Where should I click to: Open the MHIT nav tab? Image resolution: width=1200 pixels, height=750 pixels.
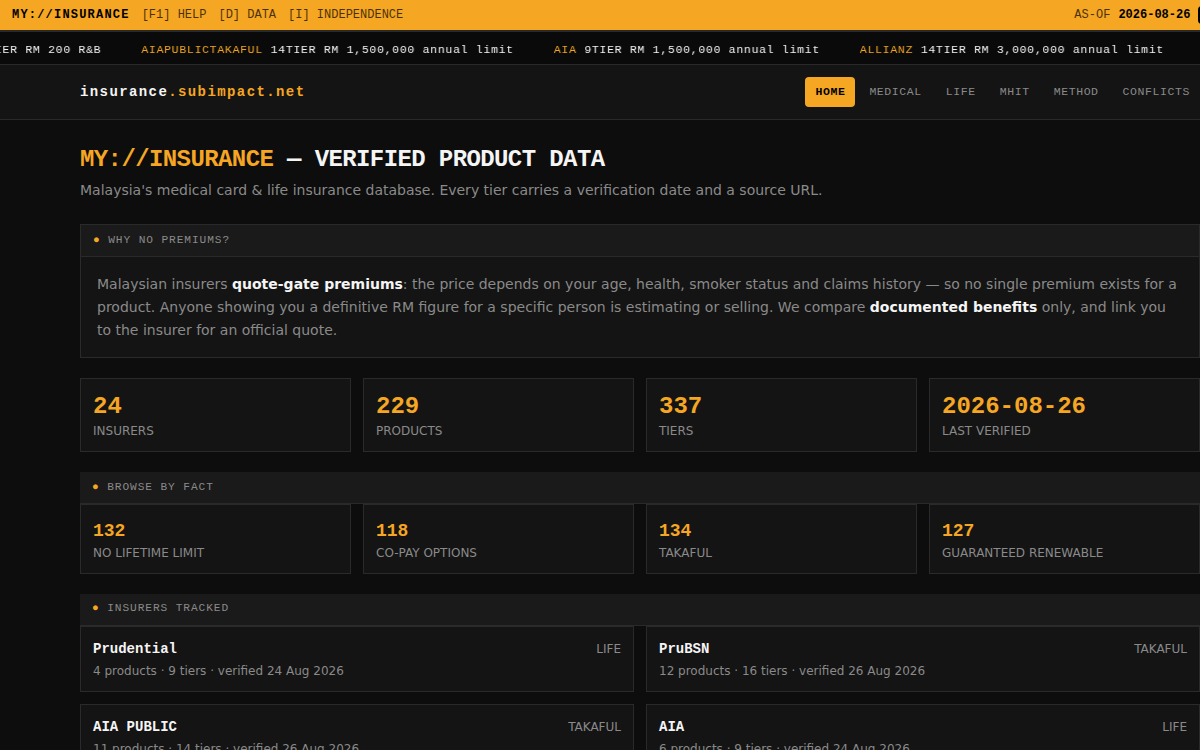point(1014,92)
